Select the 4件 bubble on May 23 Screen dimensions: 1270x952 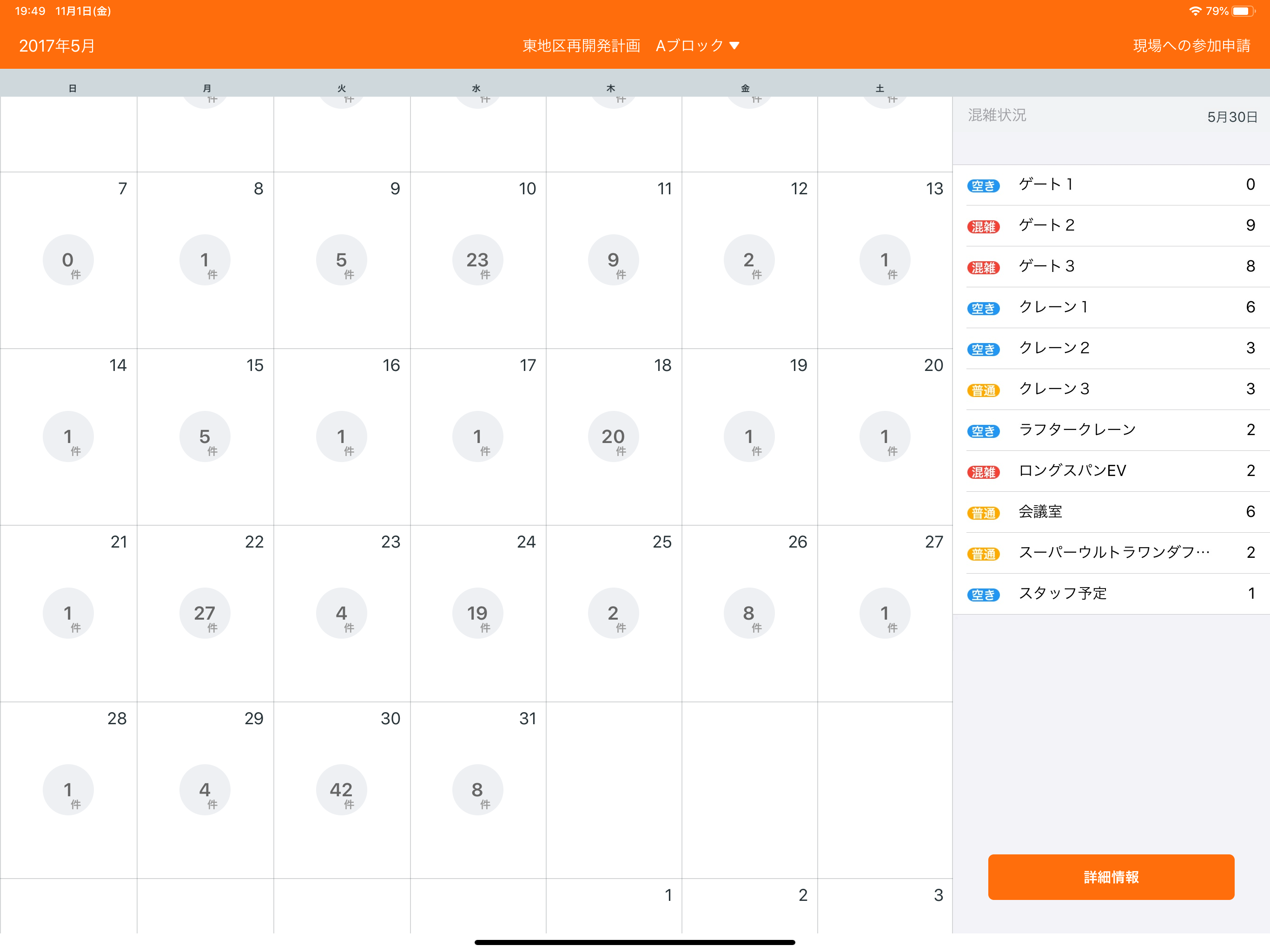coord(342,613)
